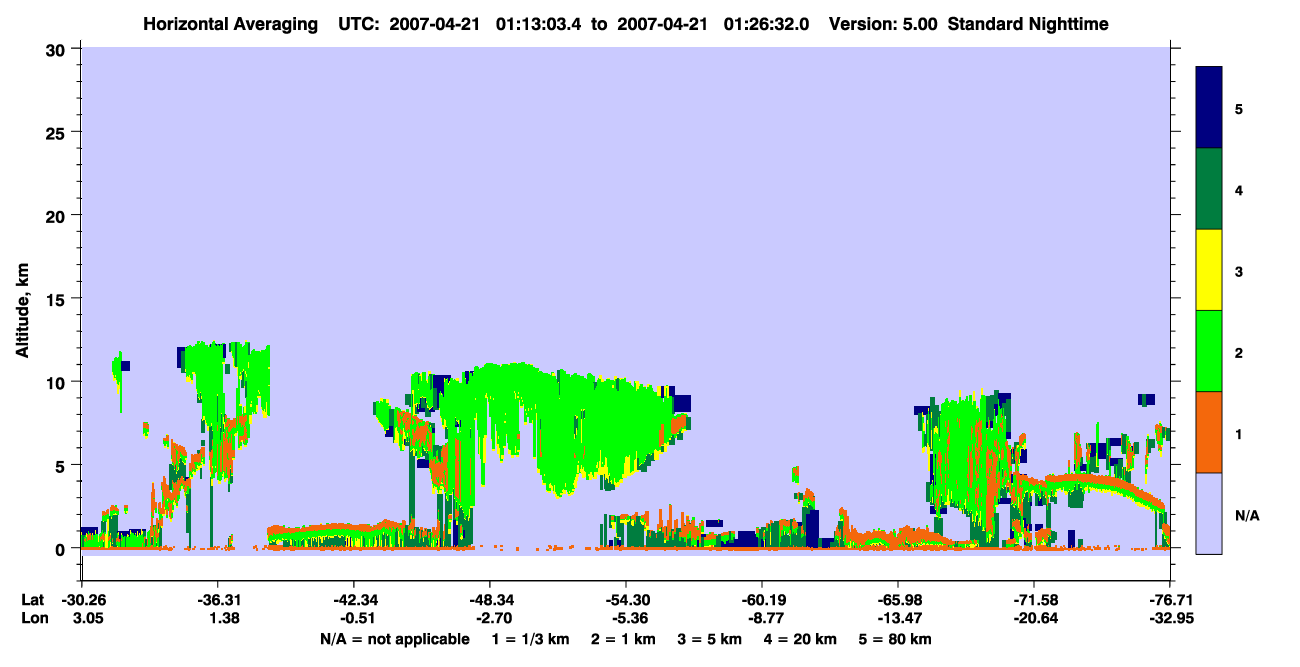Click the '4 = 20 km' legend entry

pos(800,639)
